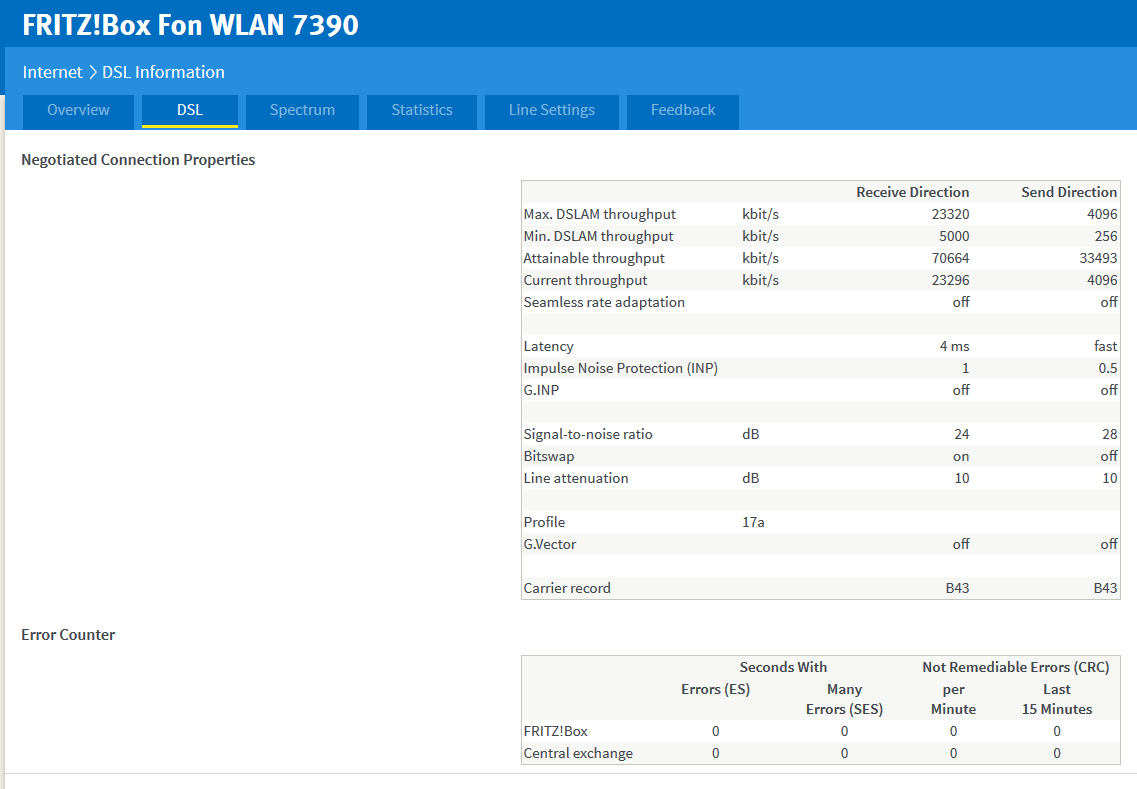This screenshot has width=1137, height=789.
Task: Click the Internet breadcrumb link
Action: point(52,73)
